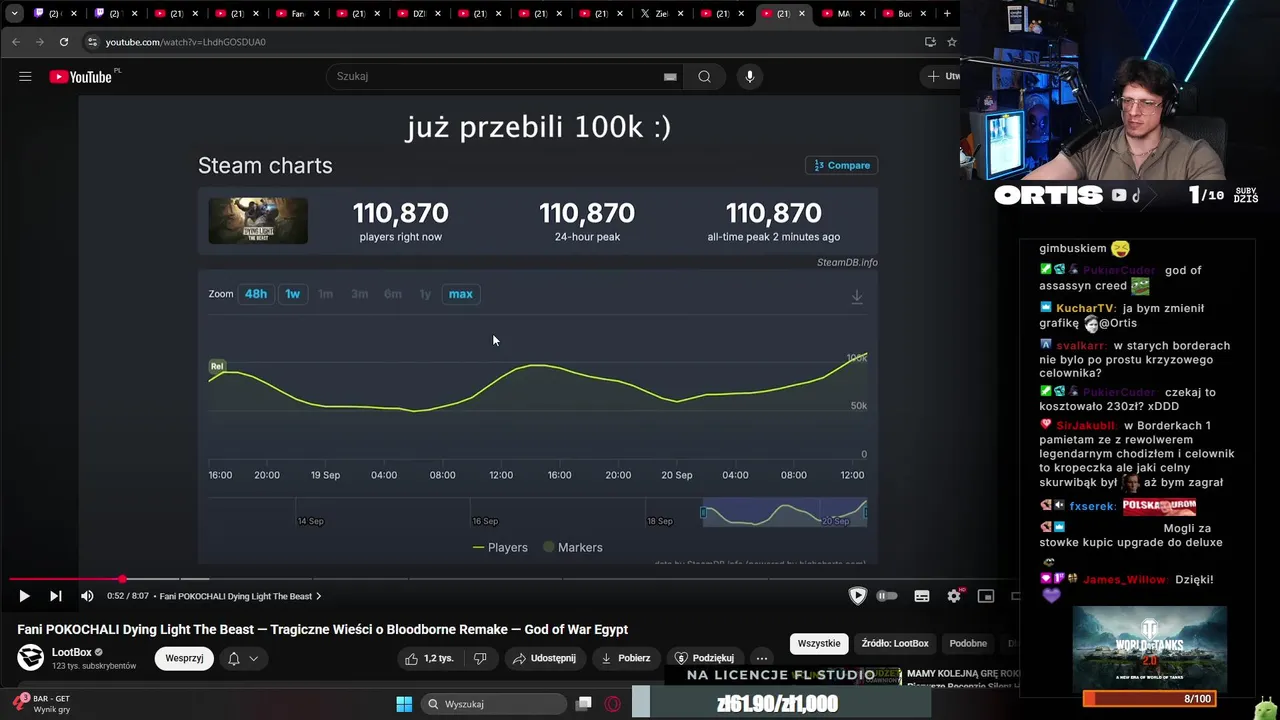Select the Wszystkie filter chip
The width and height of the screenshot is (1280, 720).
(x=819, y=643)
